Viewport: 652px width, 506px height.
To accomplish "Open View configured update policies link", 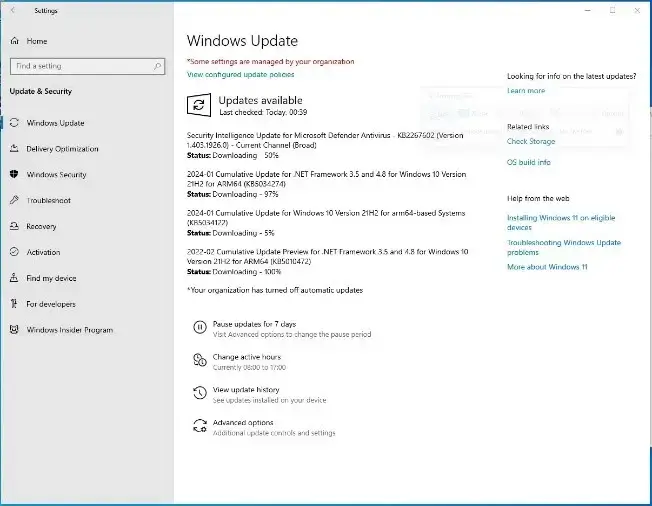I will [240, 74].
